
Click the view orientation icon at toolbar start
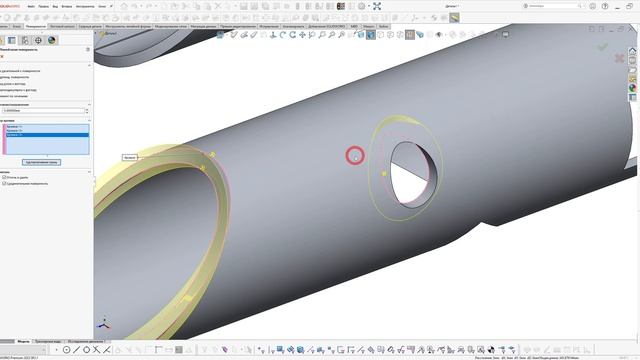tap(220, 35)
